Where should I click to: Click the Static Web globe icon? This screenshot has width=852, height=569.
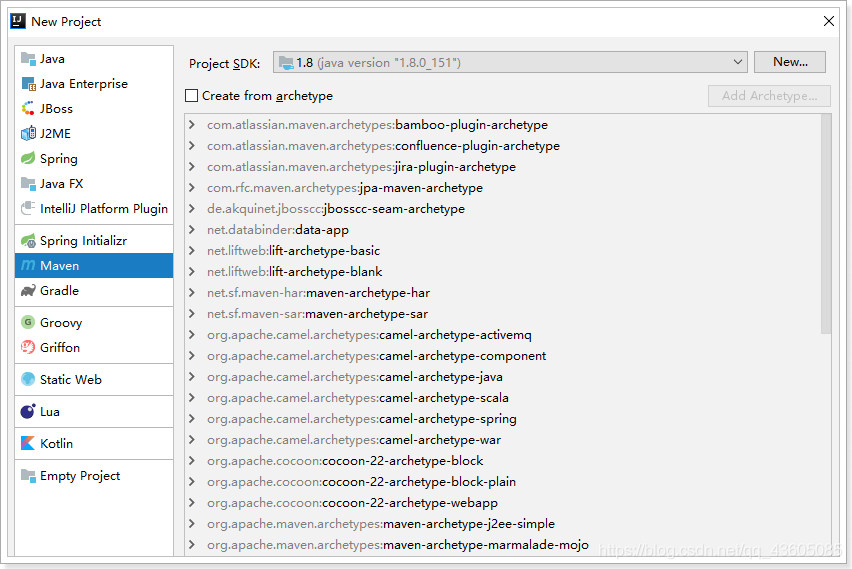point(28,379)
